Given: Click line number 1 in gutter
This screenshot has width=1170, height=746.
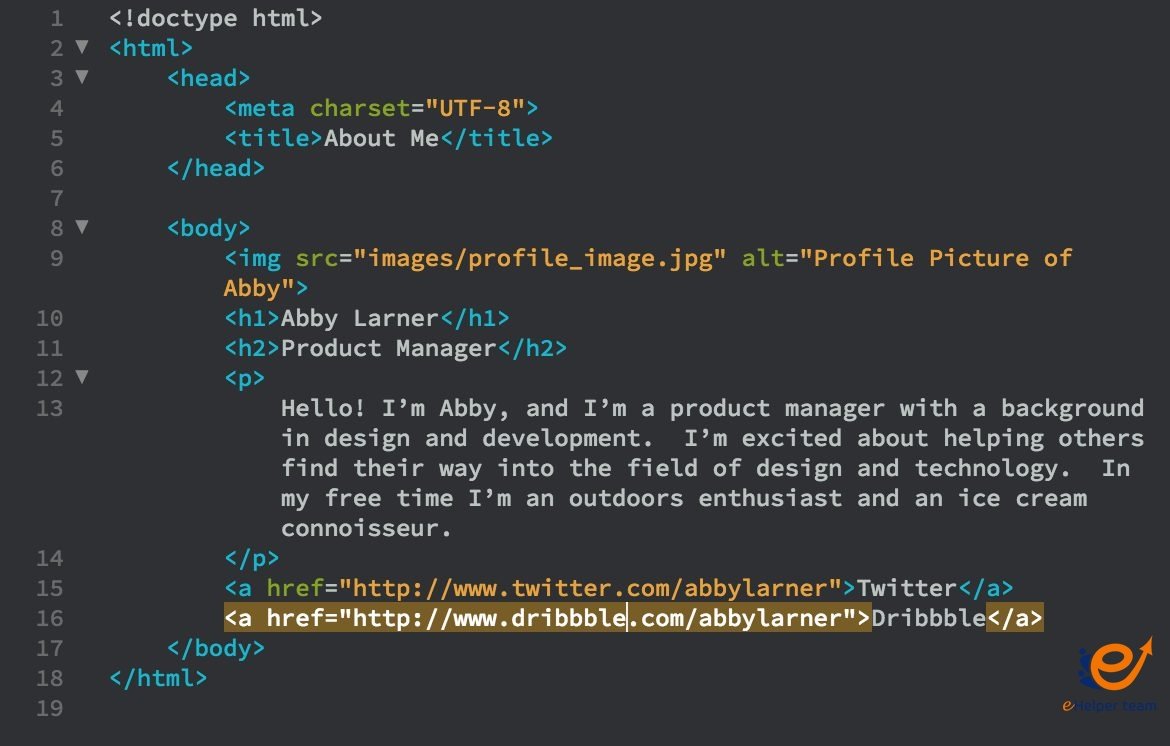Looking at the screenshot, I should [x=55, y=18].
